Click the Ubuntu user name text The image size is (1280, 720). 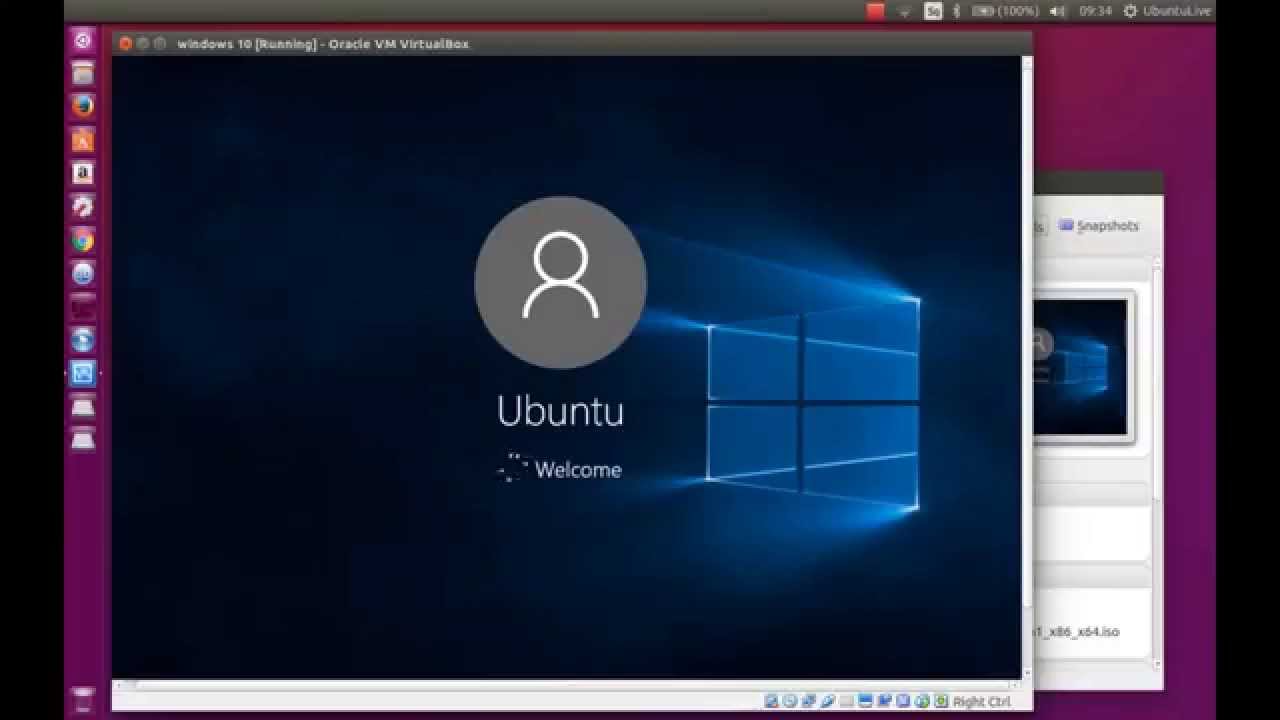[x=560, y=411]
